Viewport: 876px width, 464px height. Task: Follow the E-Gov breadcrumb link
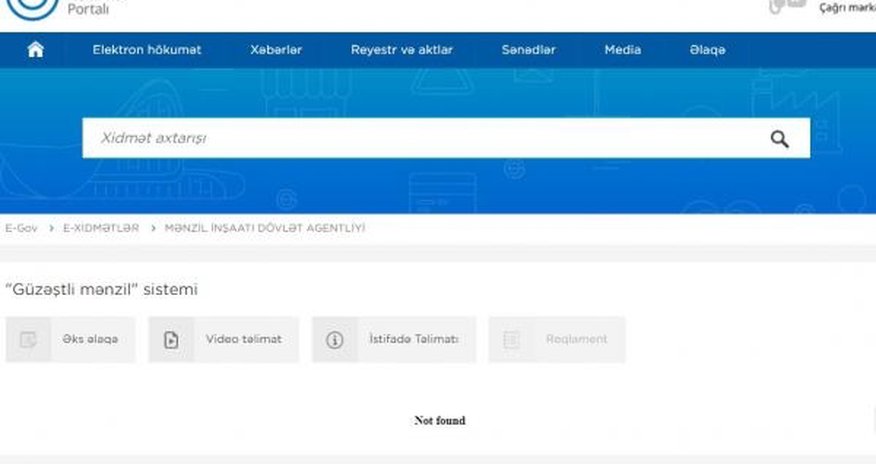pos(21,228)
